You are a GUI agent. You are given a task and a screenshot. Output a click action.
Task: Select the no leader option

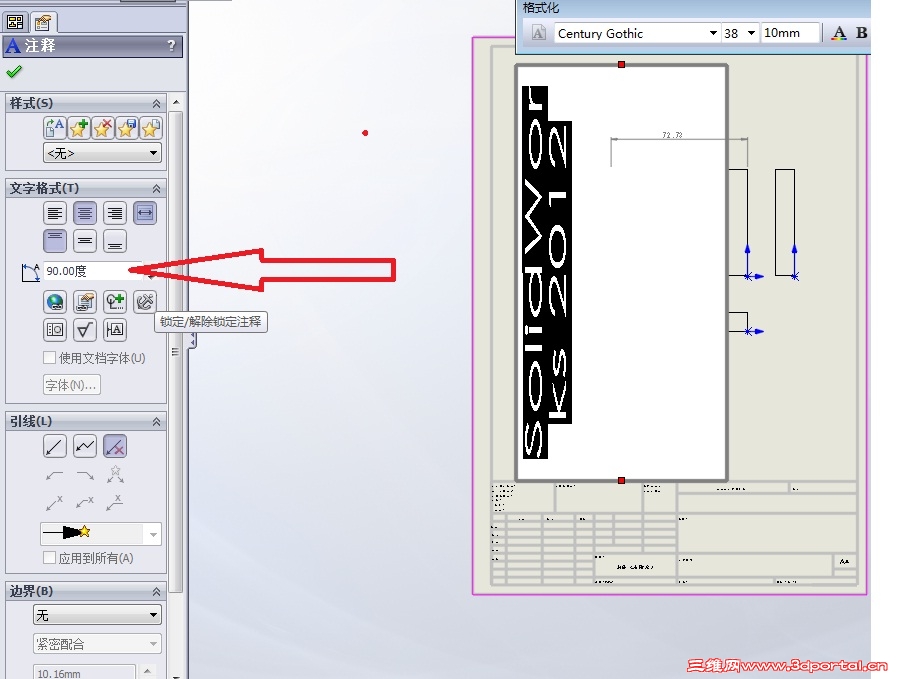click(x=115, y=446)
